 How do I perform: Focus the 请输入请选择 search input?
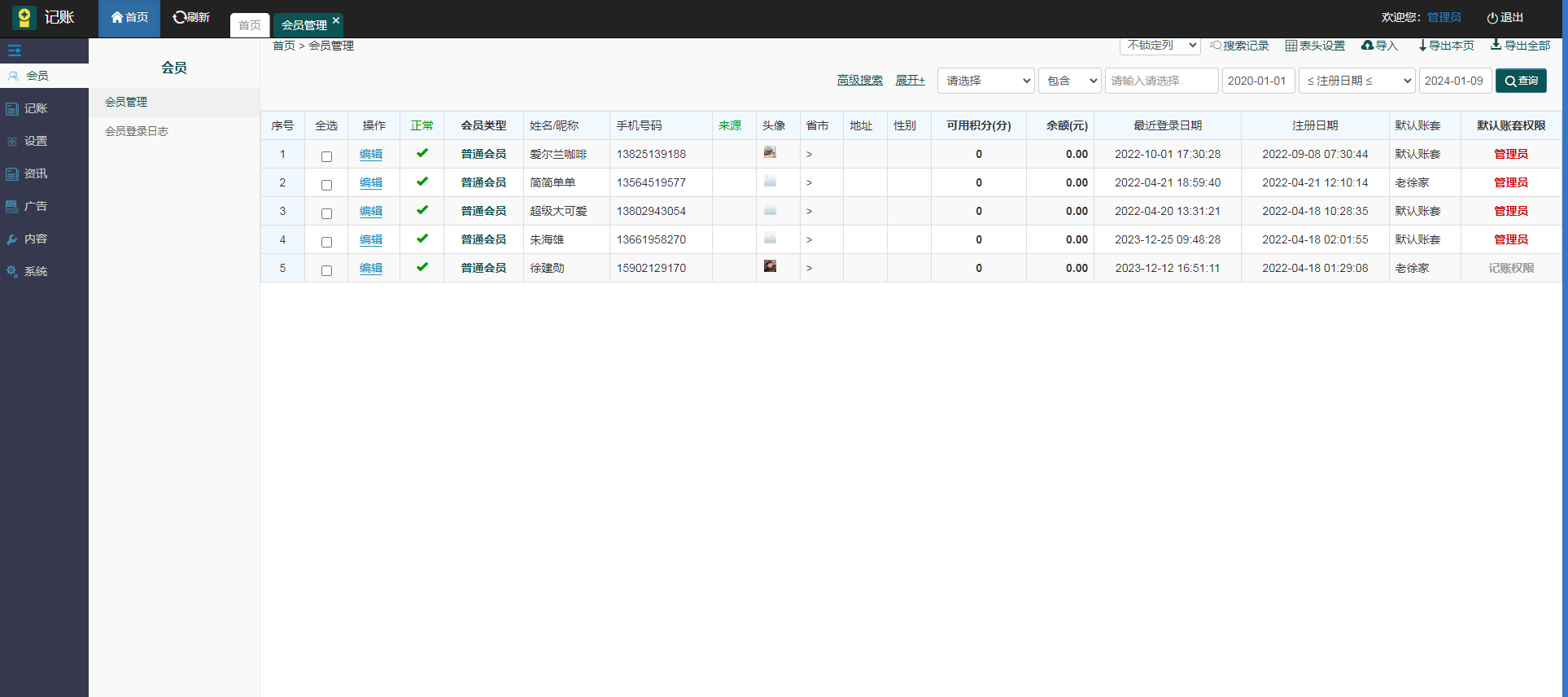coord(1162,81)
